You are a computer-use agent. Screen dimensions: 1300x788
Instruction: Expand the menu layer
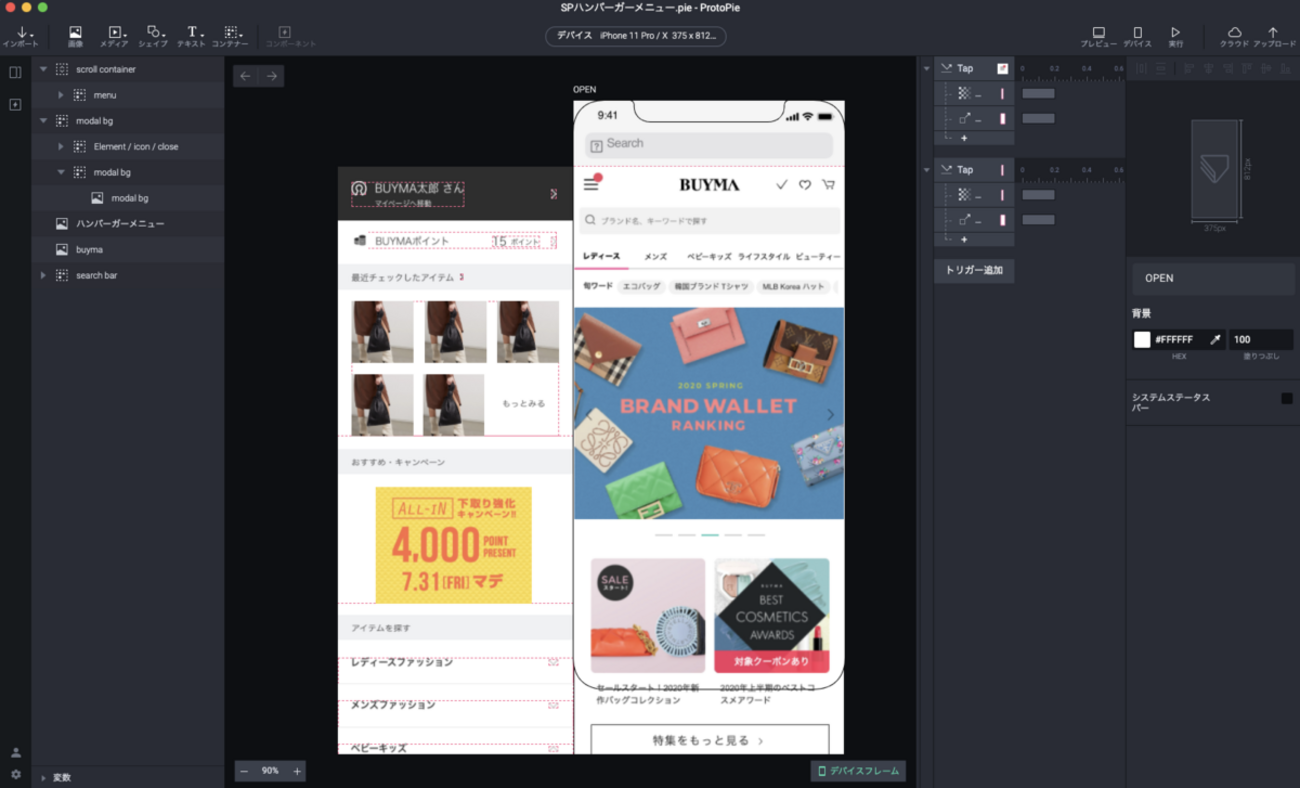pyautogui.click(x=61, y=95)
